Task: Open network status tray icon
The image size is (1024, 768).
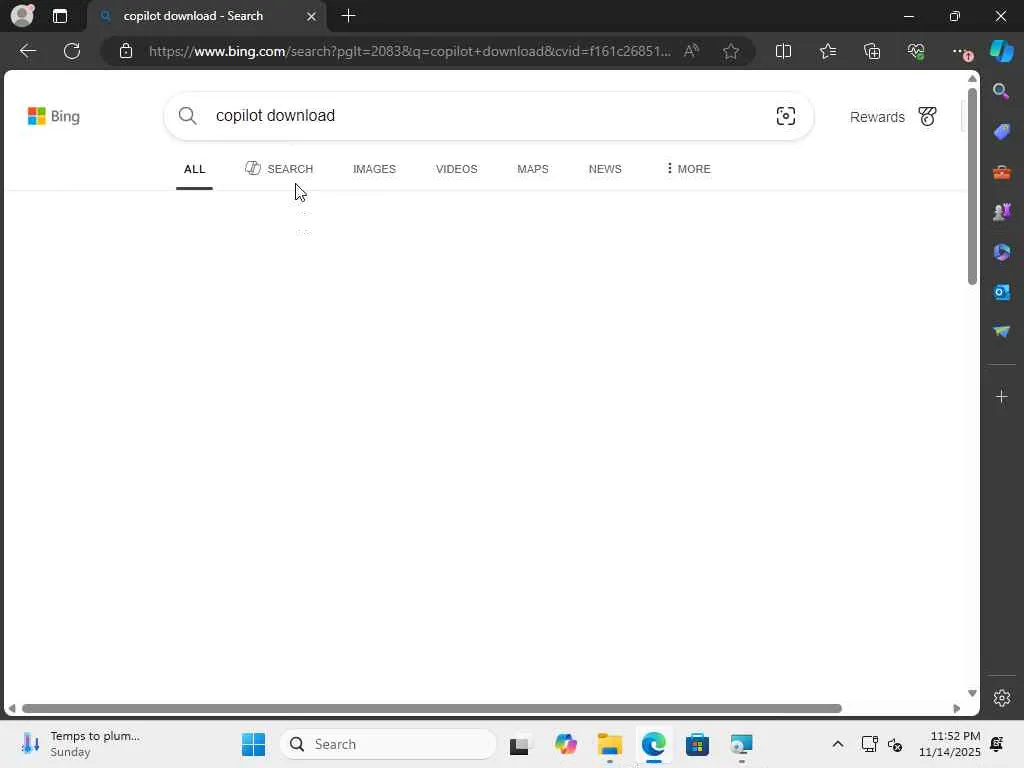Action: pos(869,744)
